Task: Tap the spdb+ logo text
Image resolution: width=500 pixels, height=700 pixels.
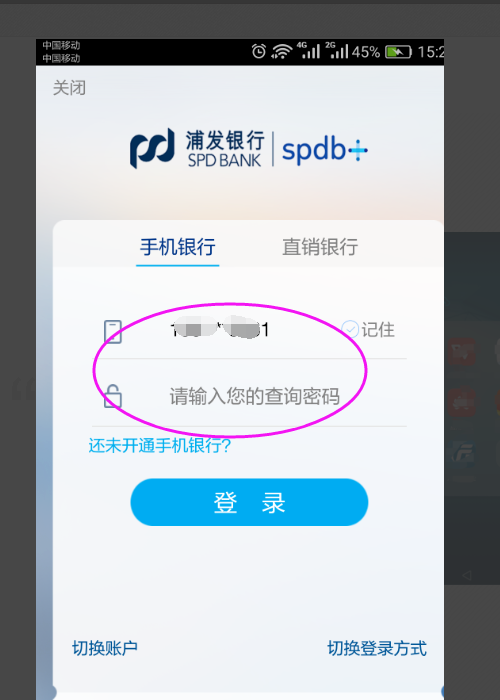Action: coord(325,149)
